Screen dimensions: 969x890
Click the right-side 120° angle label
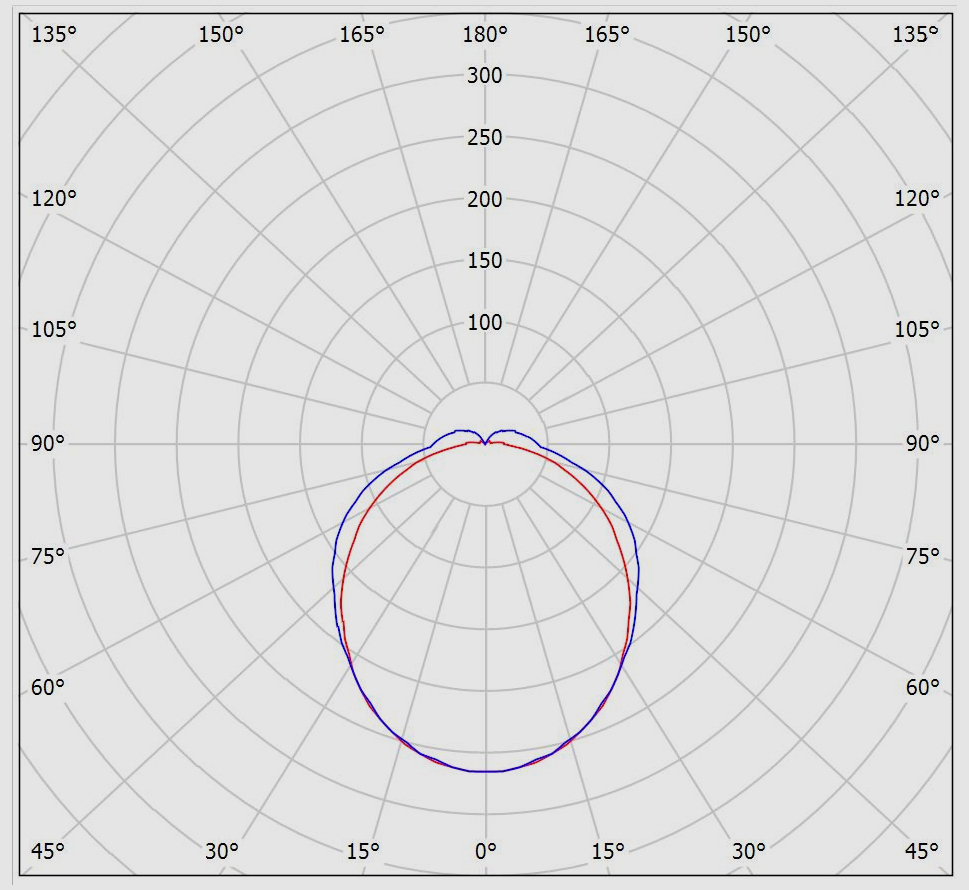click(917, 198)
